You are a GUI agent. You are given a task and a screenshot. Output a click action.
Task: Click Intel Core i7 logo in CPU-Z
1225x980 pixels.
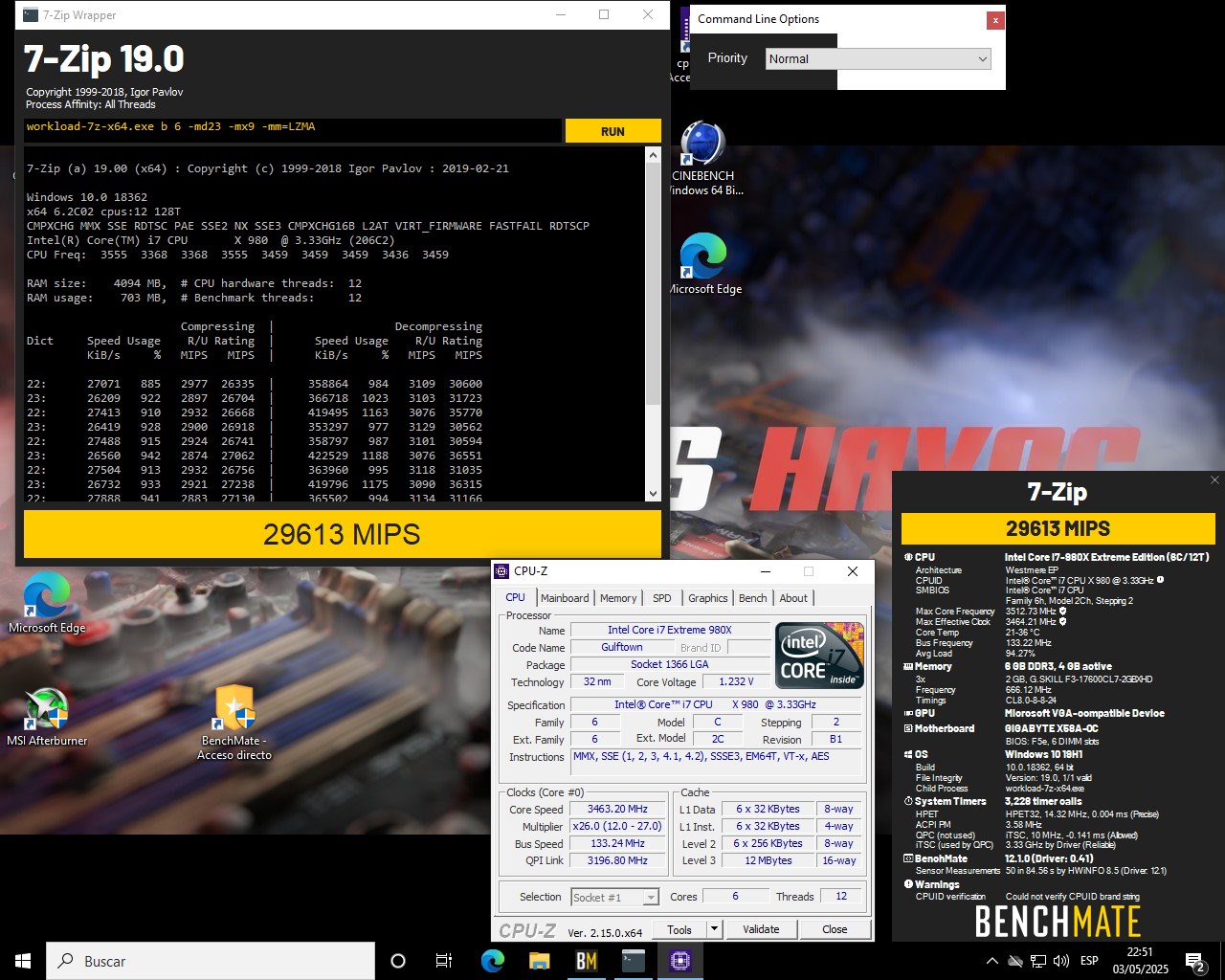tap(820, 656)
